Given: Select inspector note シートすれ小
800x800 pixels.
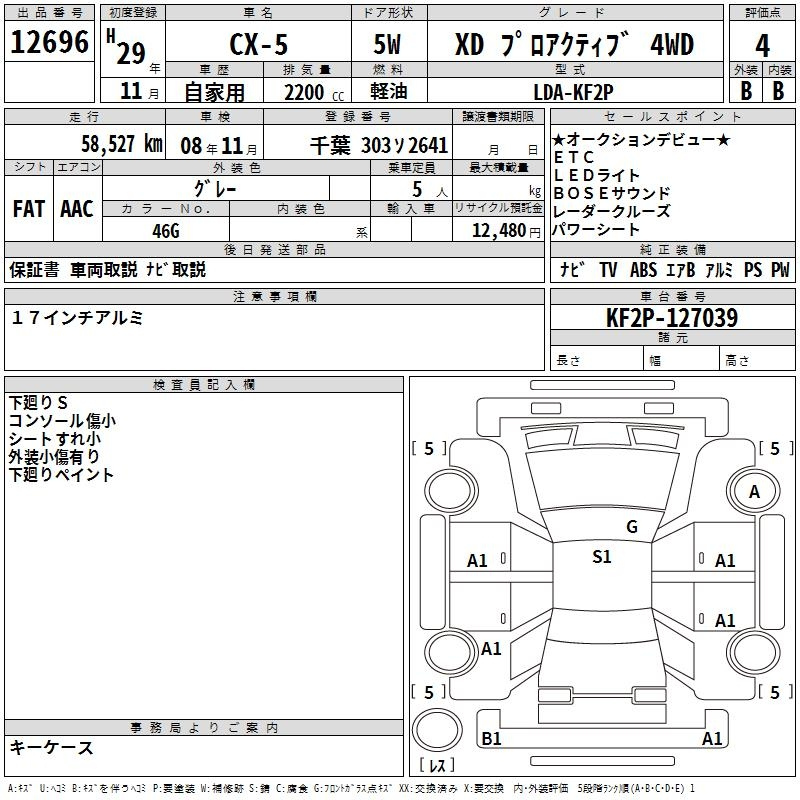Looking at the screenshot, I should [55, 439].
